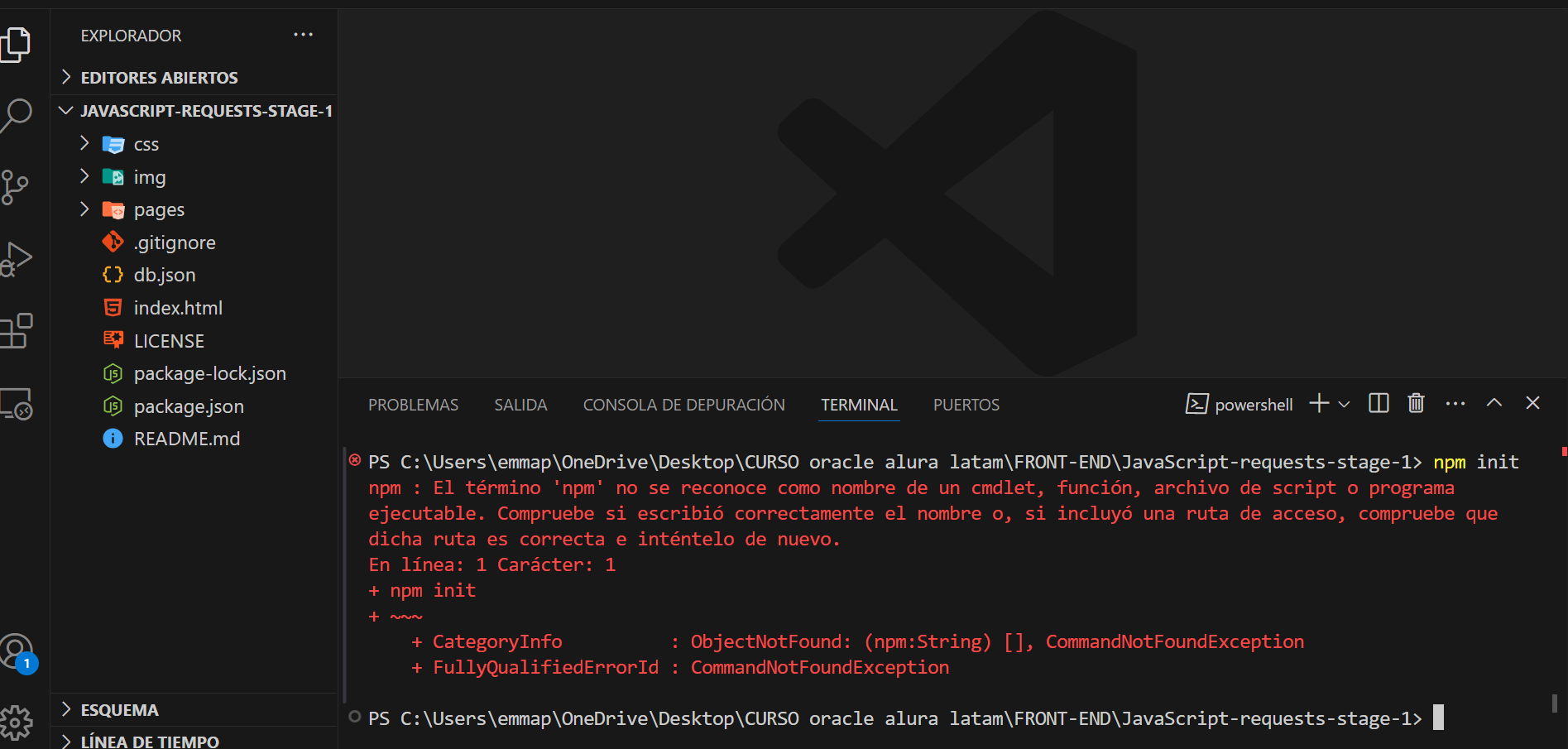This screenshot has height=749, width=1568.
Task: Click the terminal scrollbar
Action: (1555, 703)
